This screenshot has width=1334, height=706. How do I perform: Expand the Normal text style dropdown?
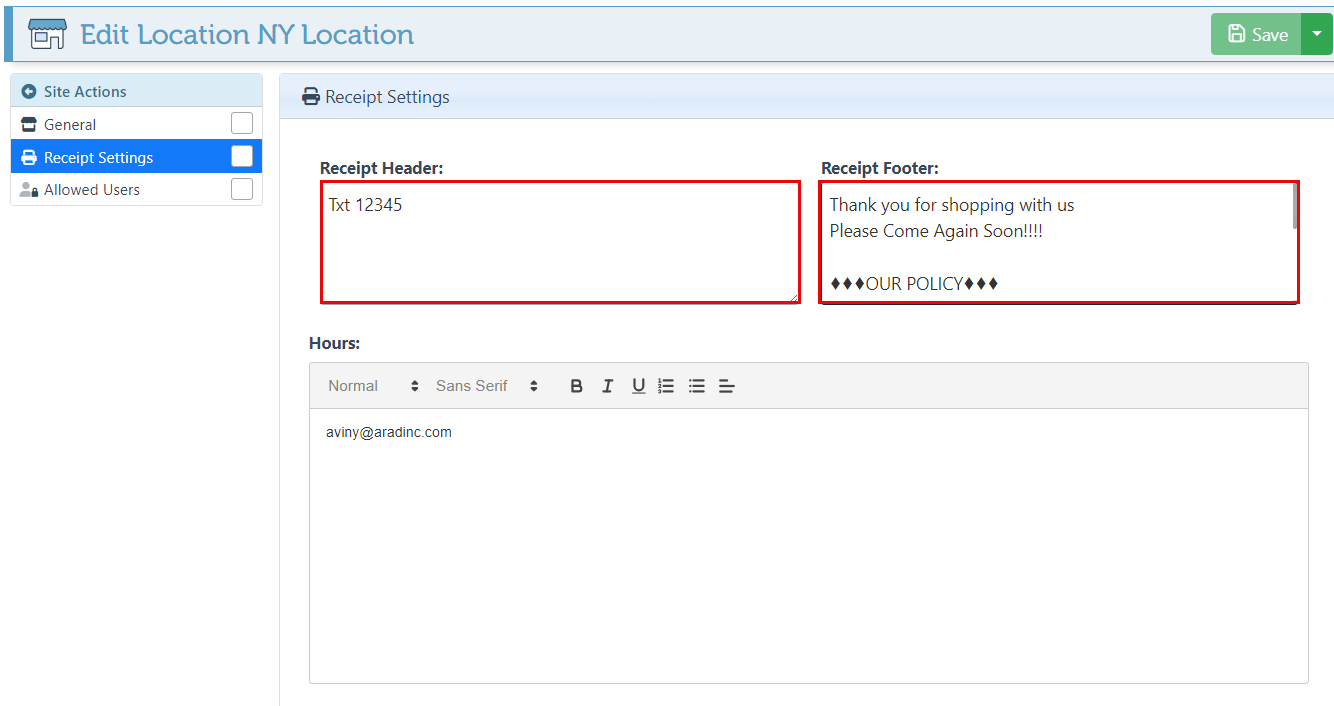373,386
